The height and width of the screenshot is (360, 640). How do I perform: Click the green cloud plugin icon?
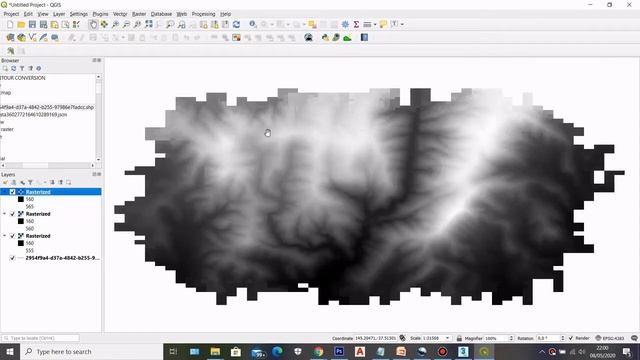347,38
